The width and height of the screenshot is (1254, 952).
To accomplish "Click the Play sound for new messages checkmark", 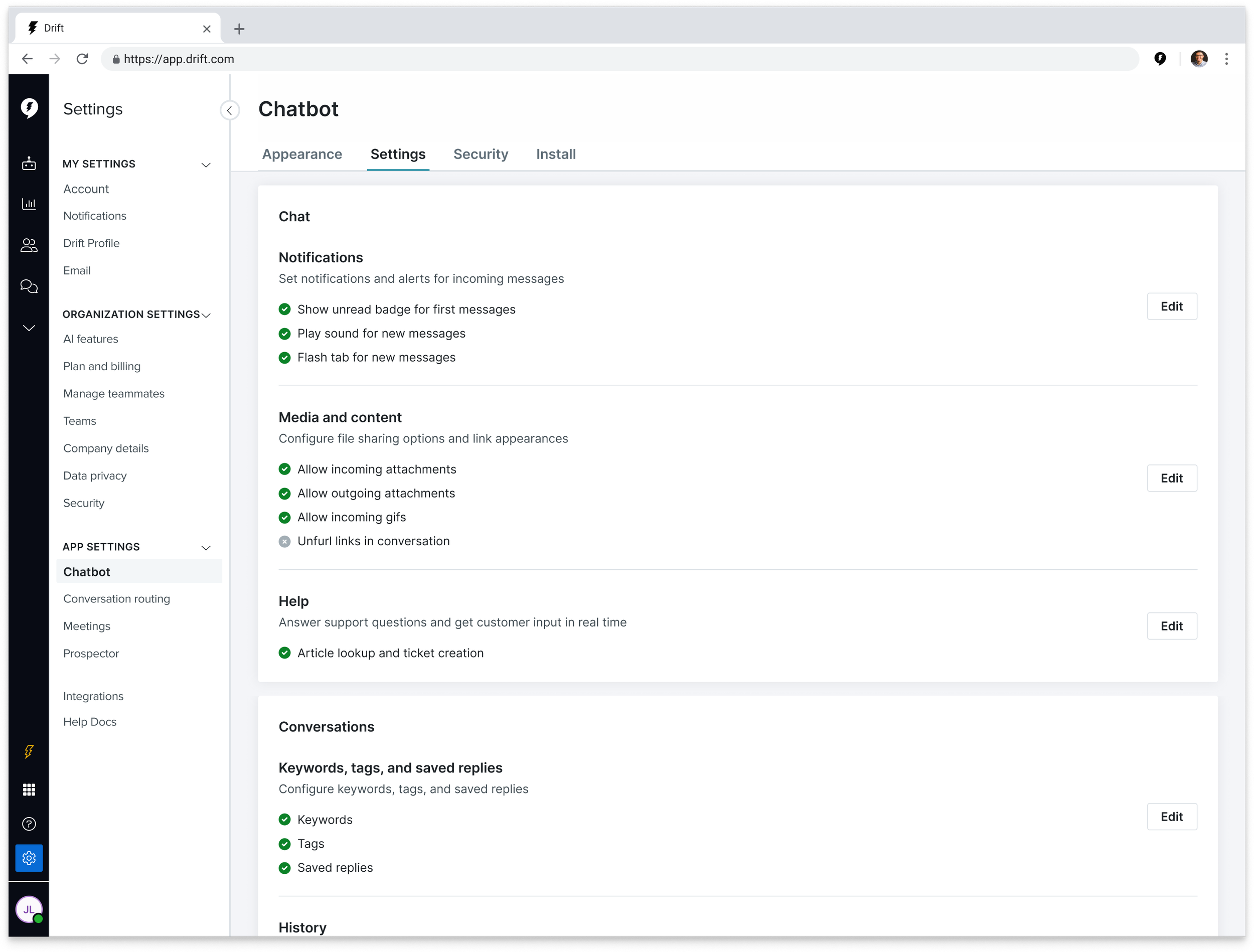I will tap(284, 334).
